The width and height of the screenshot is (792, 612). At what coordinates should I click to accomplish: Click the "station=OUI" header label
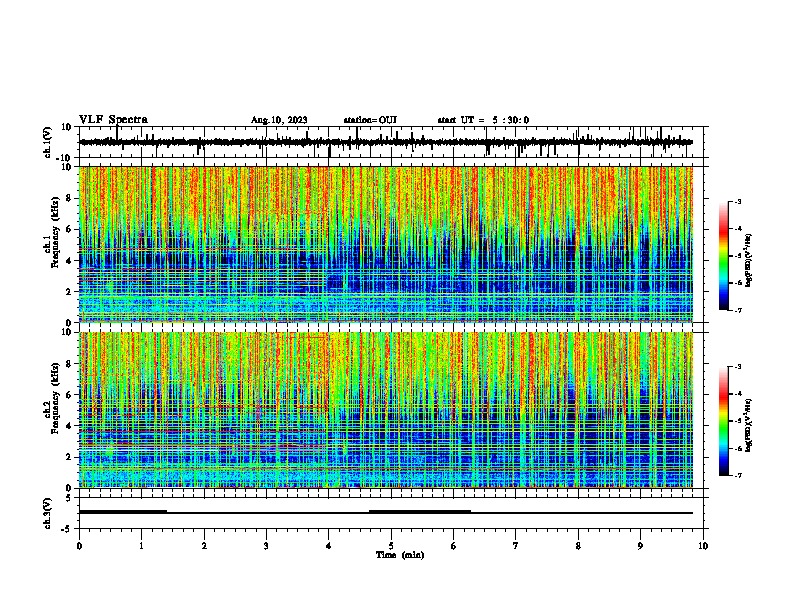pos(370,120)
